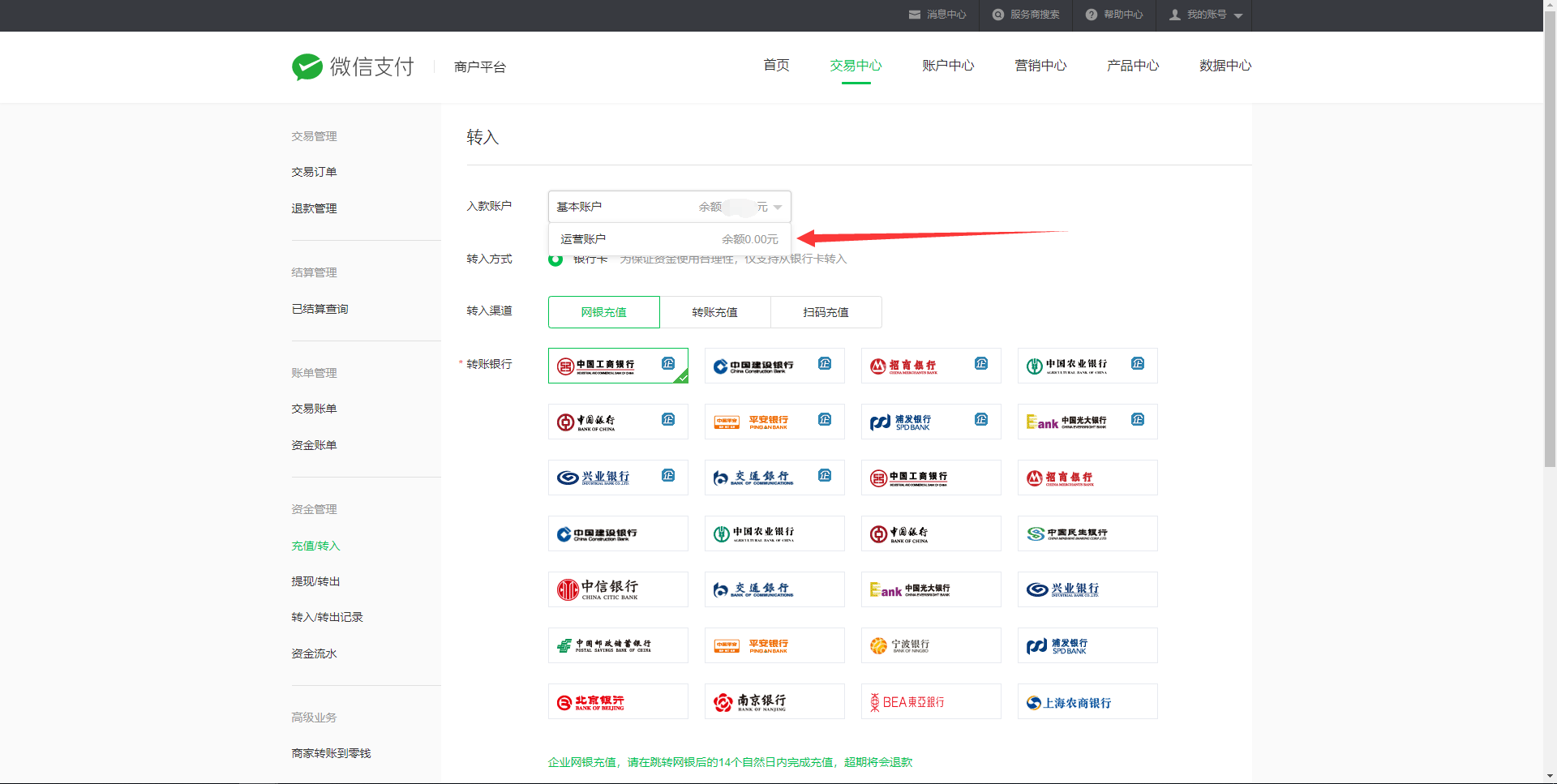This screenshot has width=1557, height=784.
Task: Select 中国银行 tile with enterprise badge
Action: tap(618, 422)
